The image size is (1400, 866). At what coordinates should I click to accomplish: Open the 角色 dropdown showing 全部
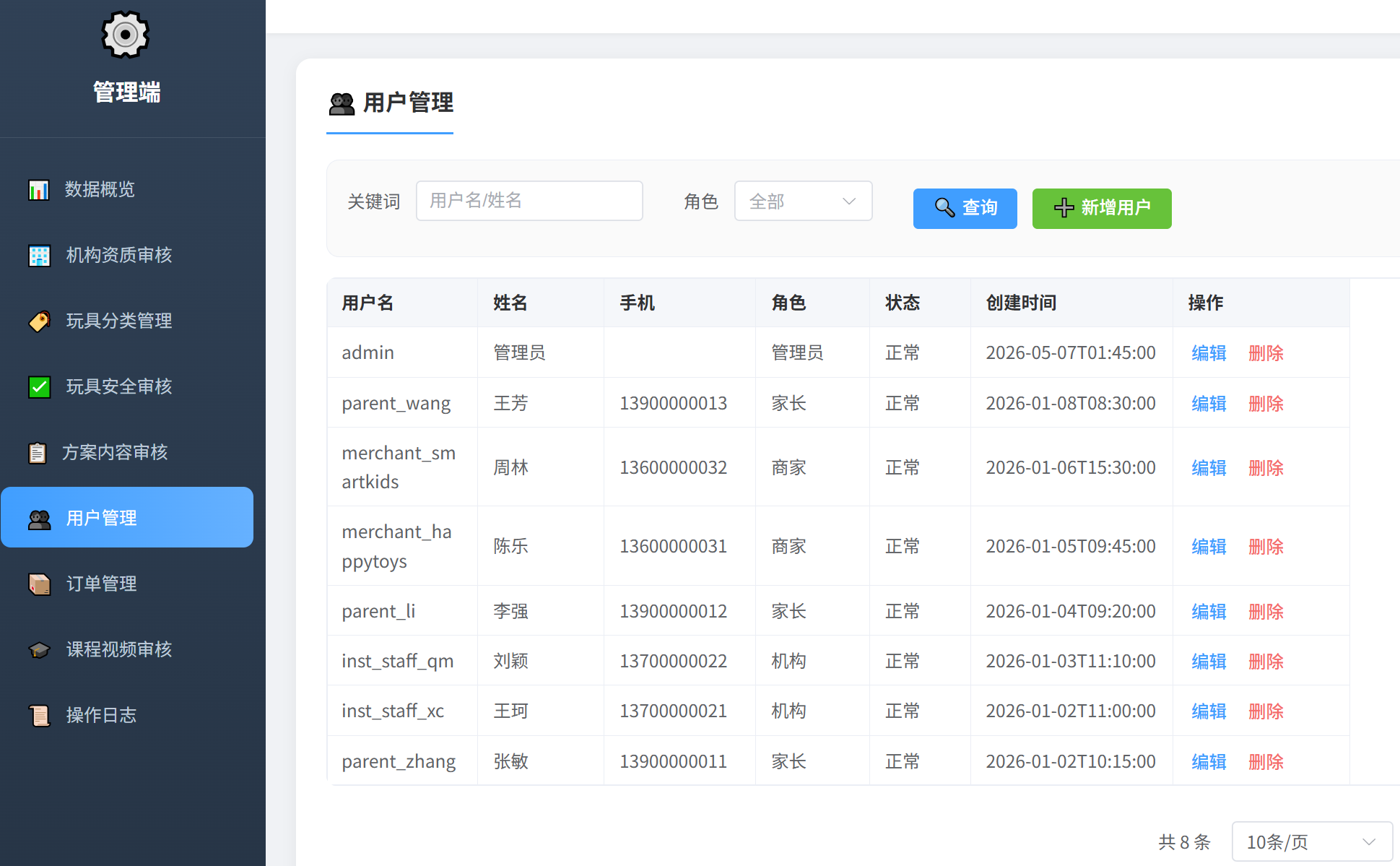click(x=803, y=201)
